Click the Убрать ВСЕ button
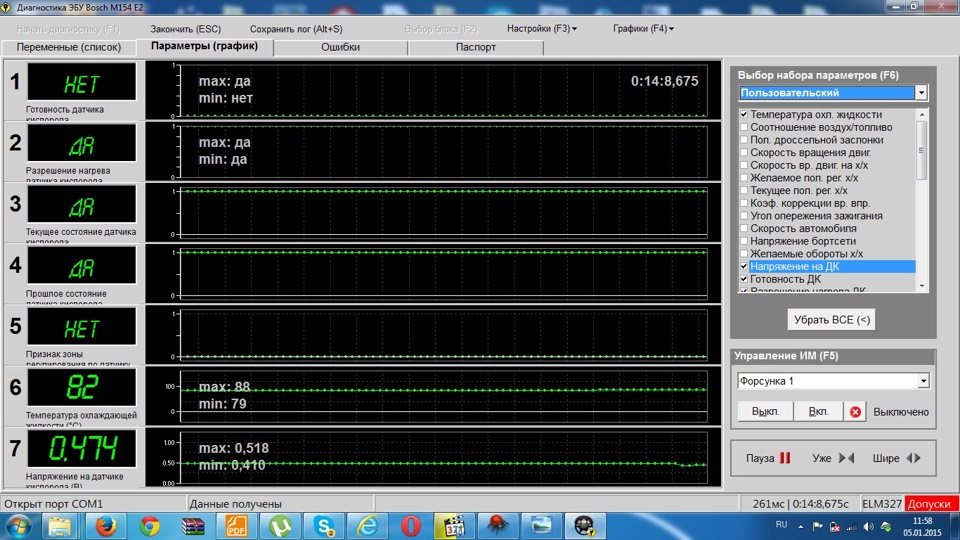Viewport: 960px width, 540px height. [x=831, y=320]
